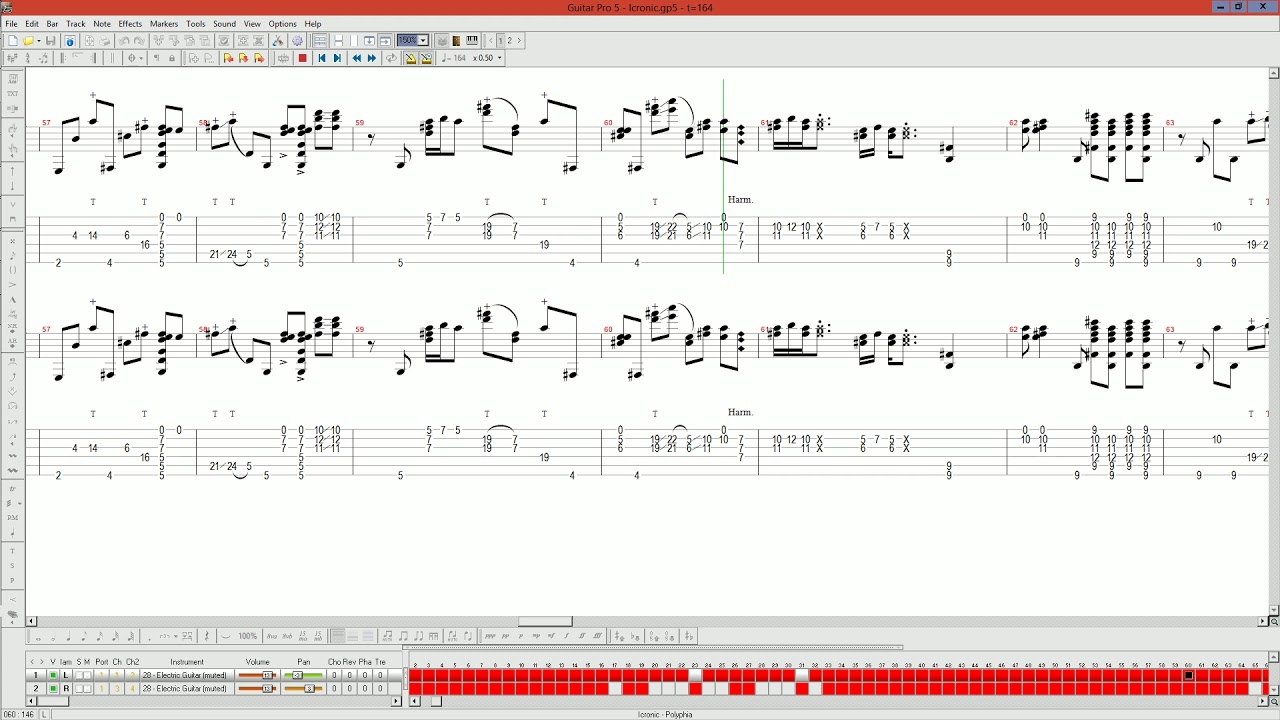The image size is (1280, 720).
Task: Select eighth note duration icon
Action: coord(84,636)
